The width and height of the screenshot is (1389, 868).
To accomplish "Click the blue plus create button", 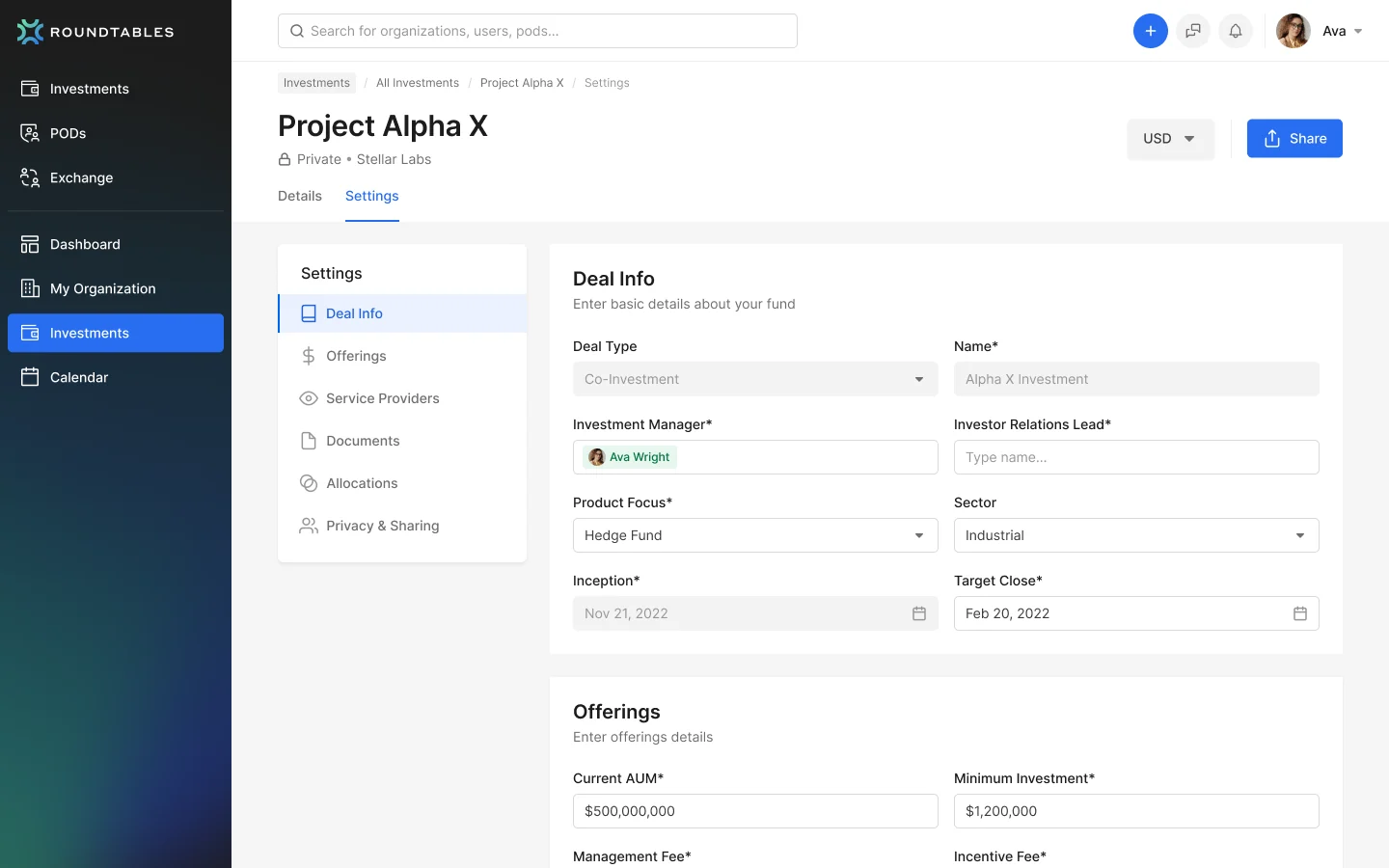I will (x=1150, y=31).
